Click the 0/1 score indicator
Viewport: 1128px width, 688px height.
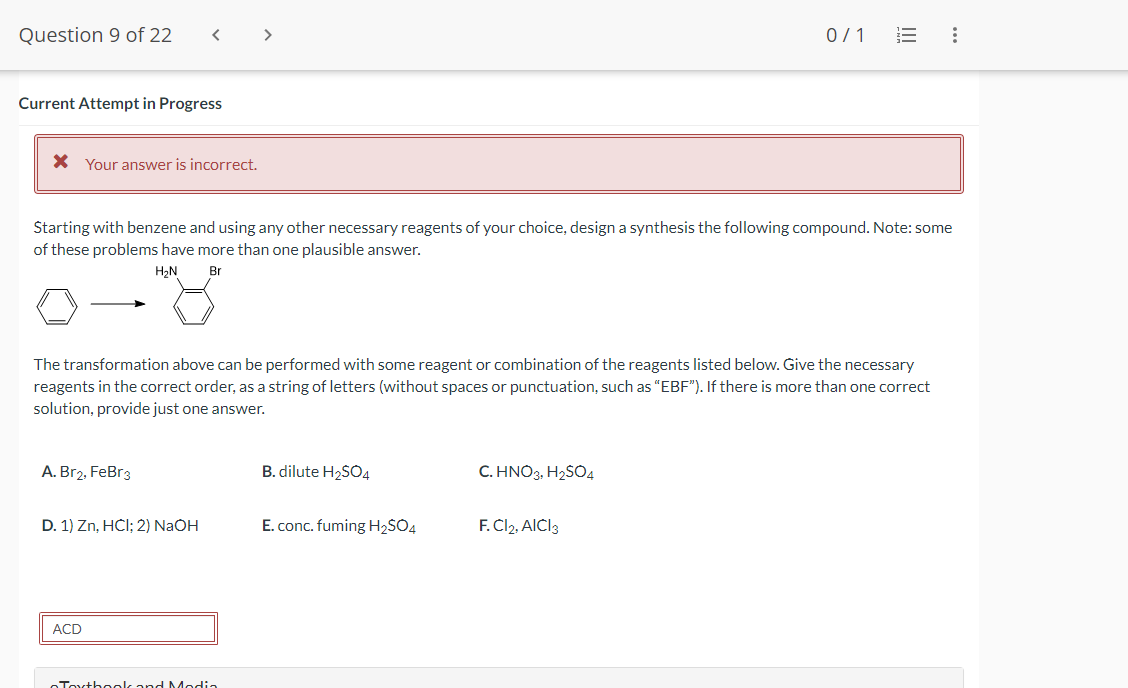pos(845,34)
